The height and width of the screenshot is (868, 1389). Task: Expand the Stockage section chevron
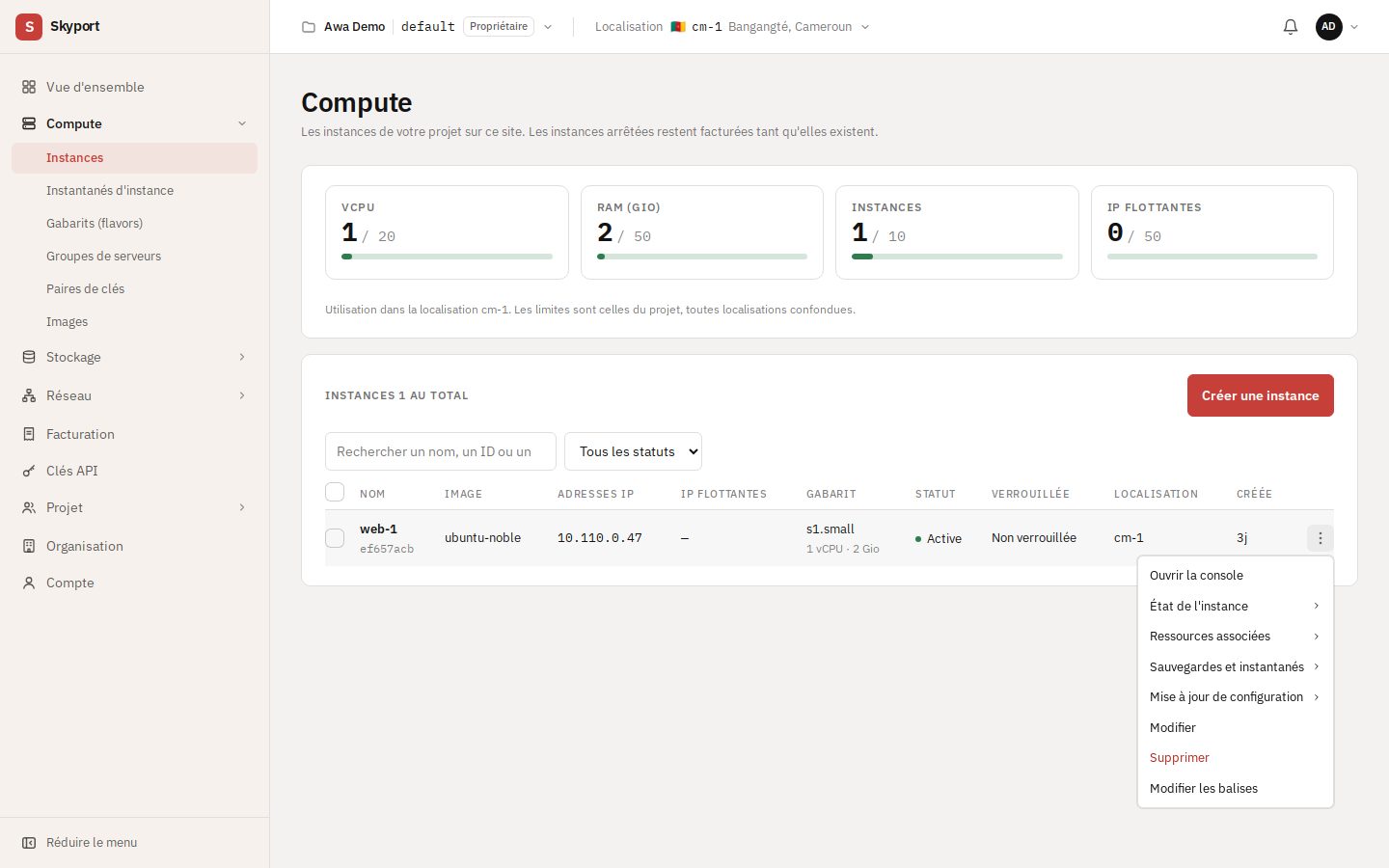(242, 357)
